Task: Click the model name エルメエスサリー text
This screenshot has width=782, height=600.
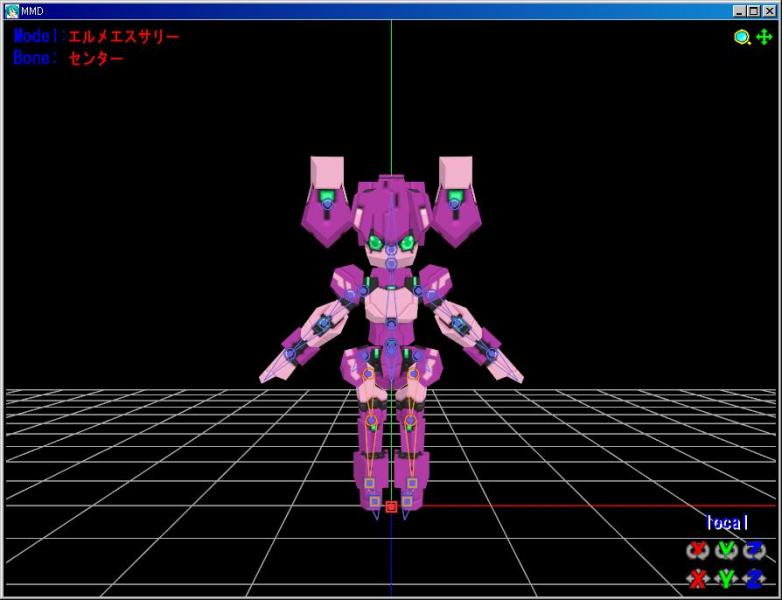Action: [123, 36]
